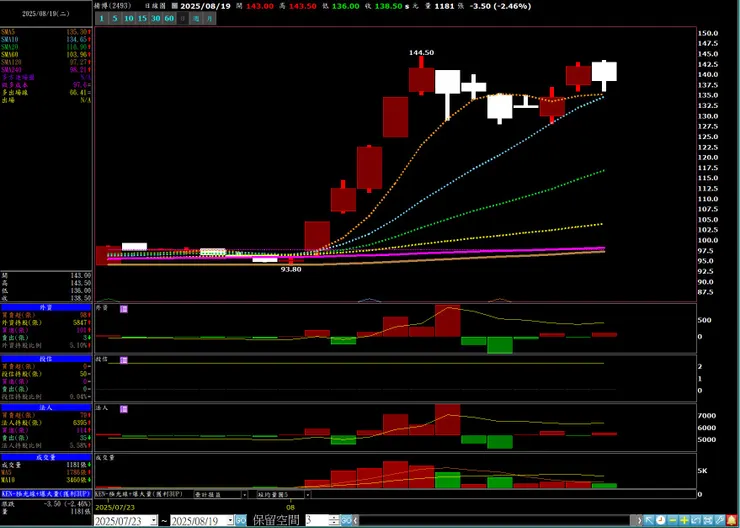
Task: Click the orange alert bell icon
Action: (x=732, y=520)
